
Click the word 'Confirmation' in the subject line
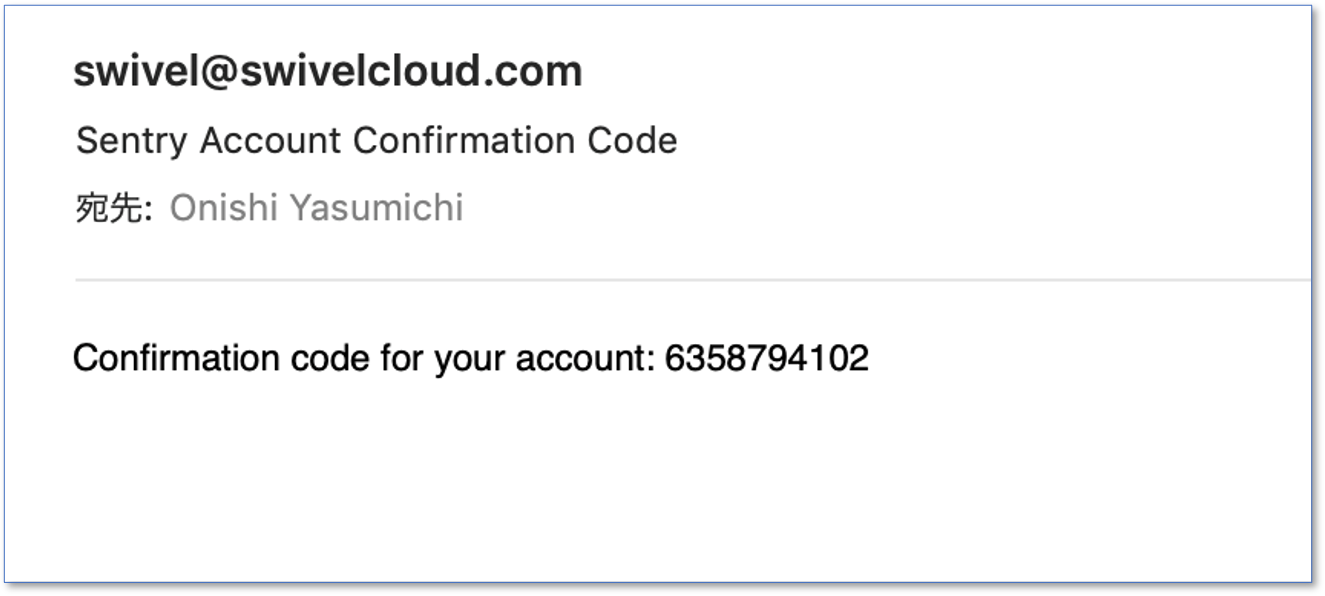(x=465, y=140)
